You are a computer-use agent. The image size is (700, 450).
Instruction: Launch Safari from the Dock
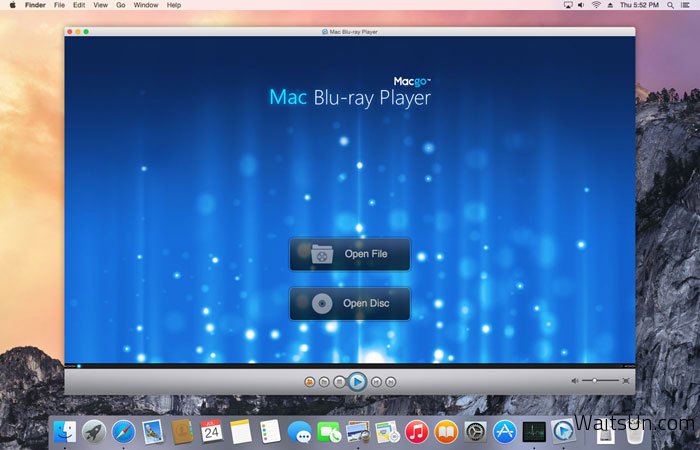click(123, 432)
